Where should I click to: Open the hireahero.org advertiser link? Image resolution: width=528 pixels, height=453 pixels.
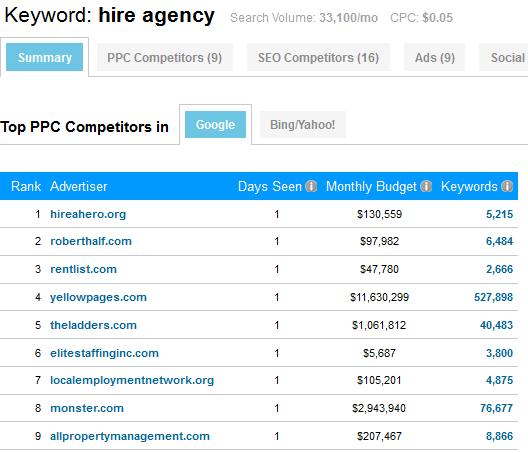[x=88, y=214]
